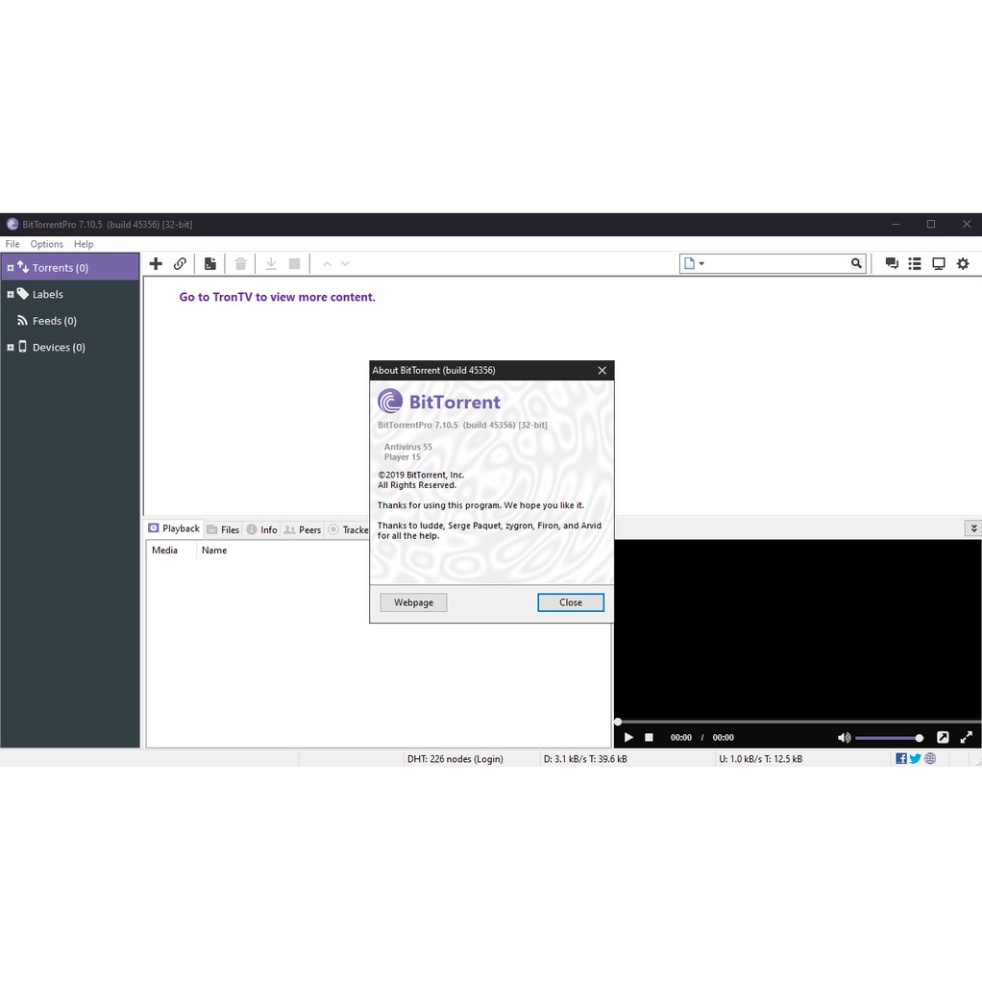Mute the player via speaker icon

pyautogui.click(x=844, y=738)
